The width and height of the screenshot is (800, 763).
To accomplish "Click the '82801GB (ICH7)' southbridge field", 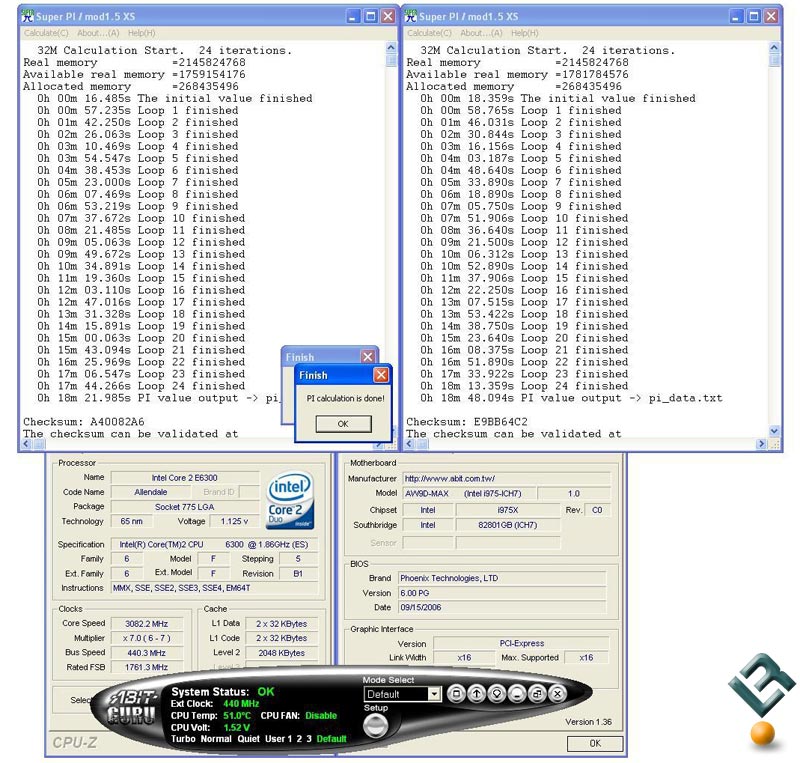I will pos(508,525).
